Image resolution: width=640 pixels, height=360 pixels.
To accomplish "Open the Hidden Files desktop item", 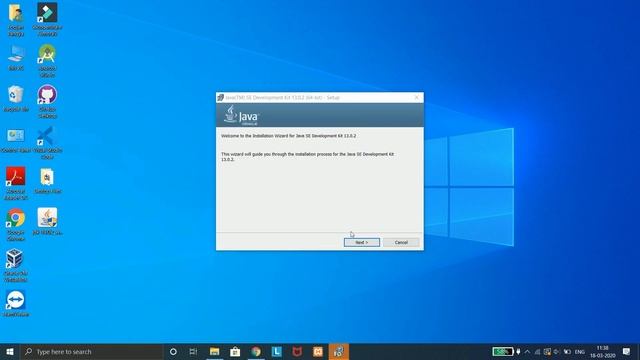I will click(47, 181).
